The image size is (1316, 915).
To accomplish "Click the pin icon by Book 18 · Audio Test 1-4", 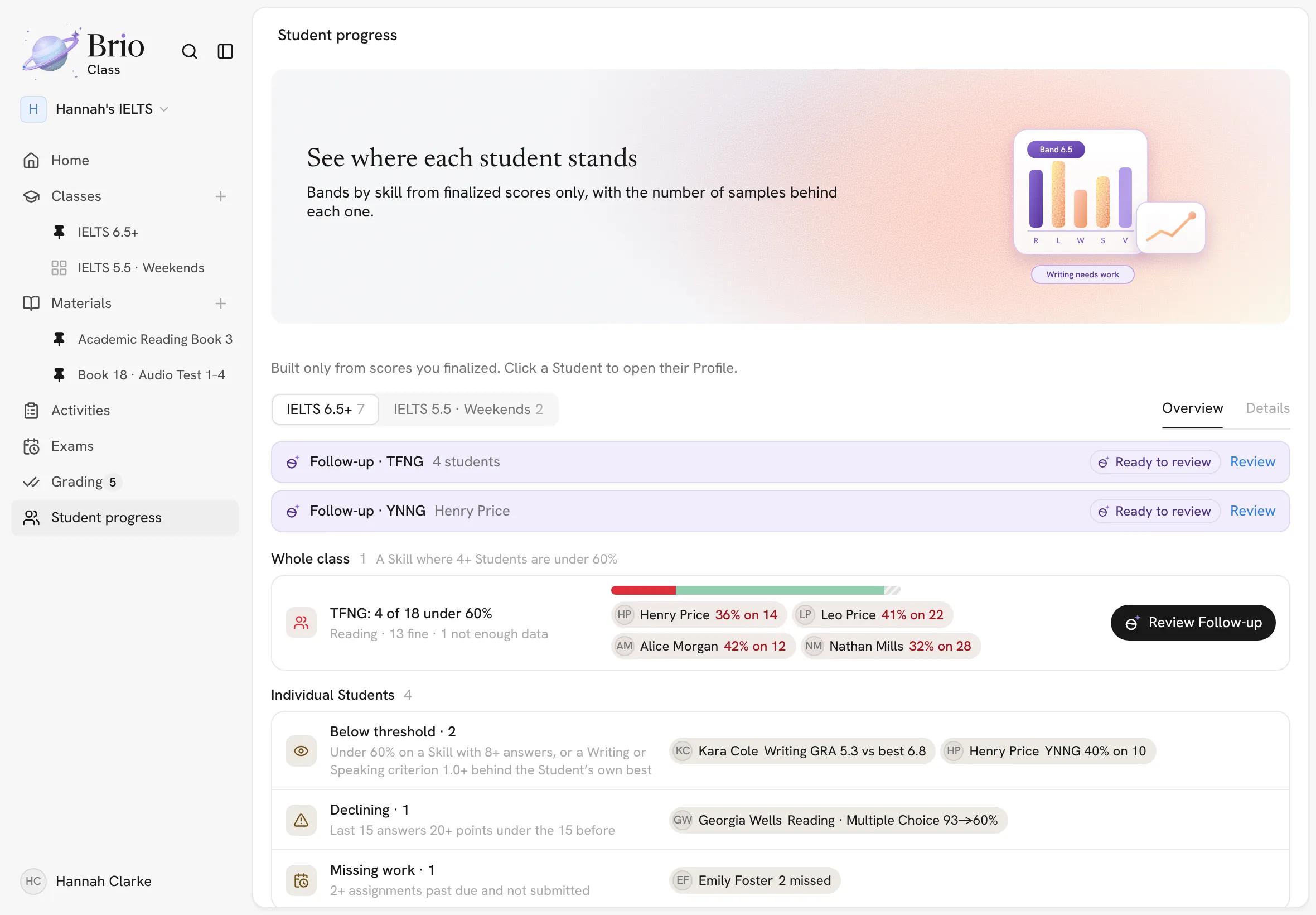I will pos(59,375).
